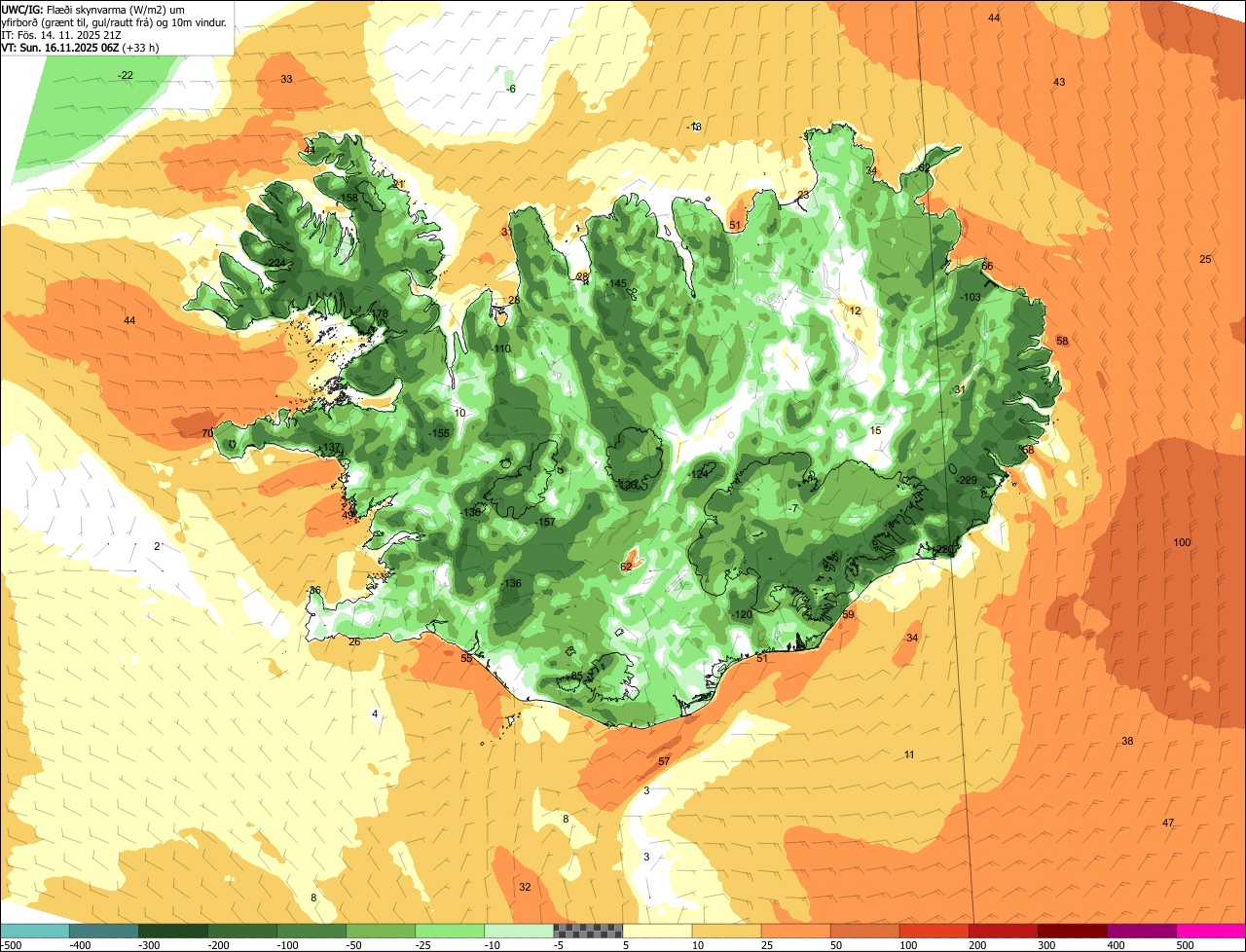The height and width of the screenshot is (952, 1246).
Task: Click the map value "38" over the ocean
Action: pyautogui.click(x=1127, y=741)
